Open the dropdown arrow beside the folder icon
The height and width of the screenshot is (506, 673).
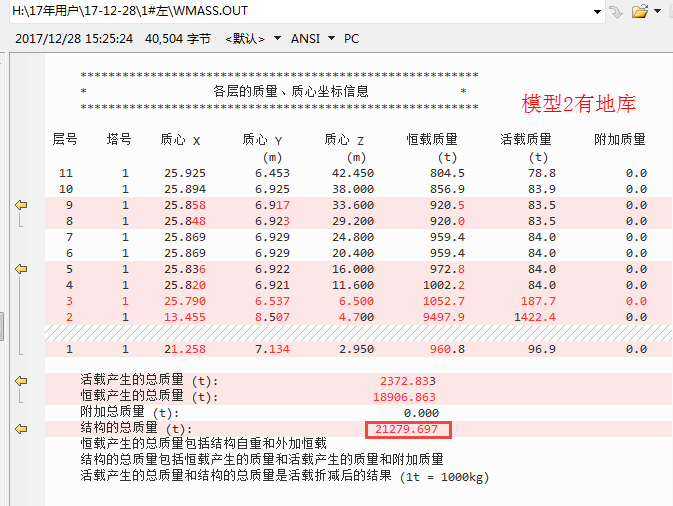pos(659,11)
